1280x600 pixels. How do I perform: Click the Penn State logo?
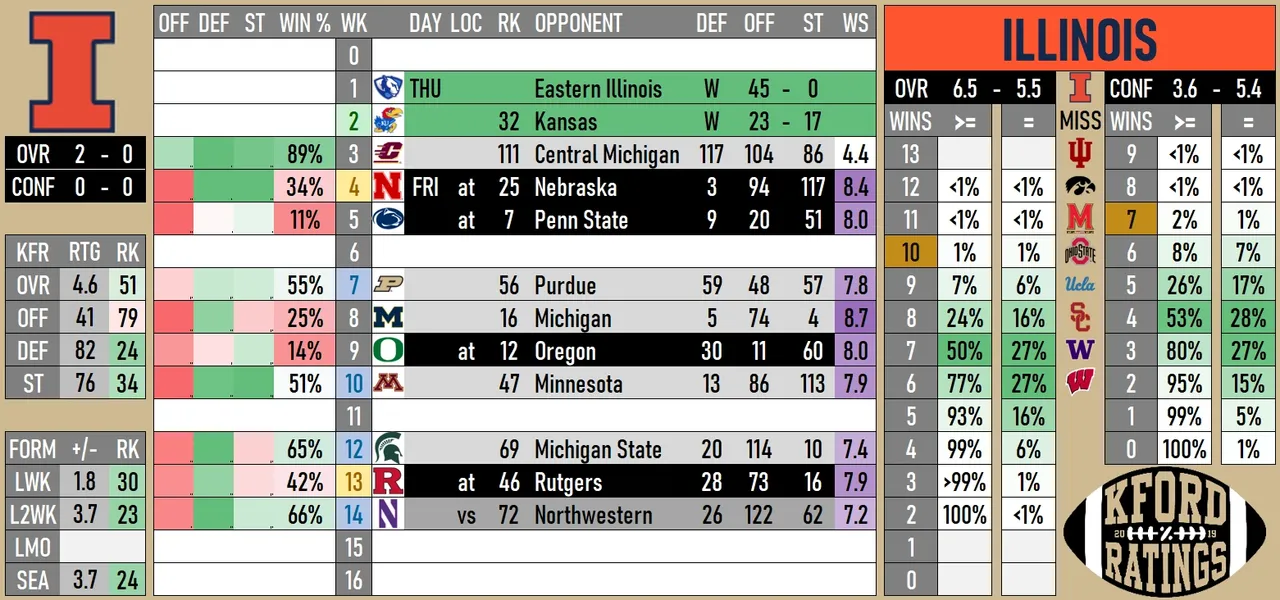point(387,220)
